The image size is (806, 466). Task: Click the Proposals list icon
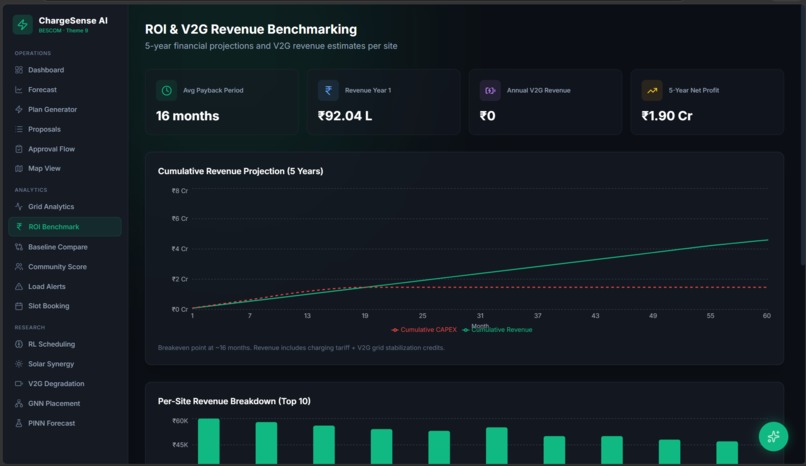click(19, 129)
